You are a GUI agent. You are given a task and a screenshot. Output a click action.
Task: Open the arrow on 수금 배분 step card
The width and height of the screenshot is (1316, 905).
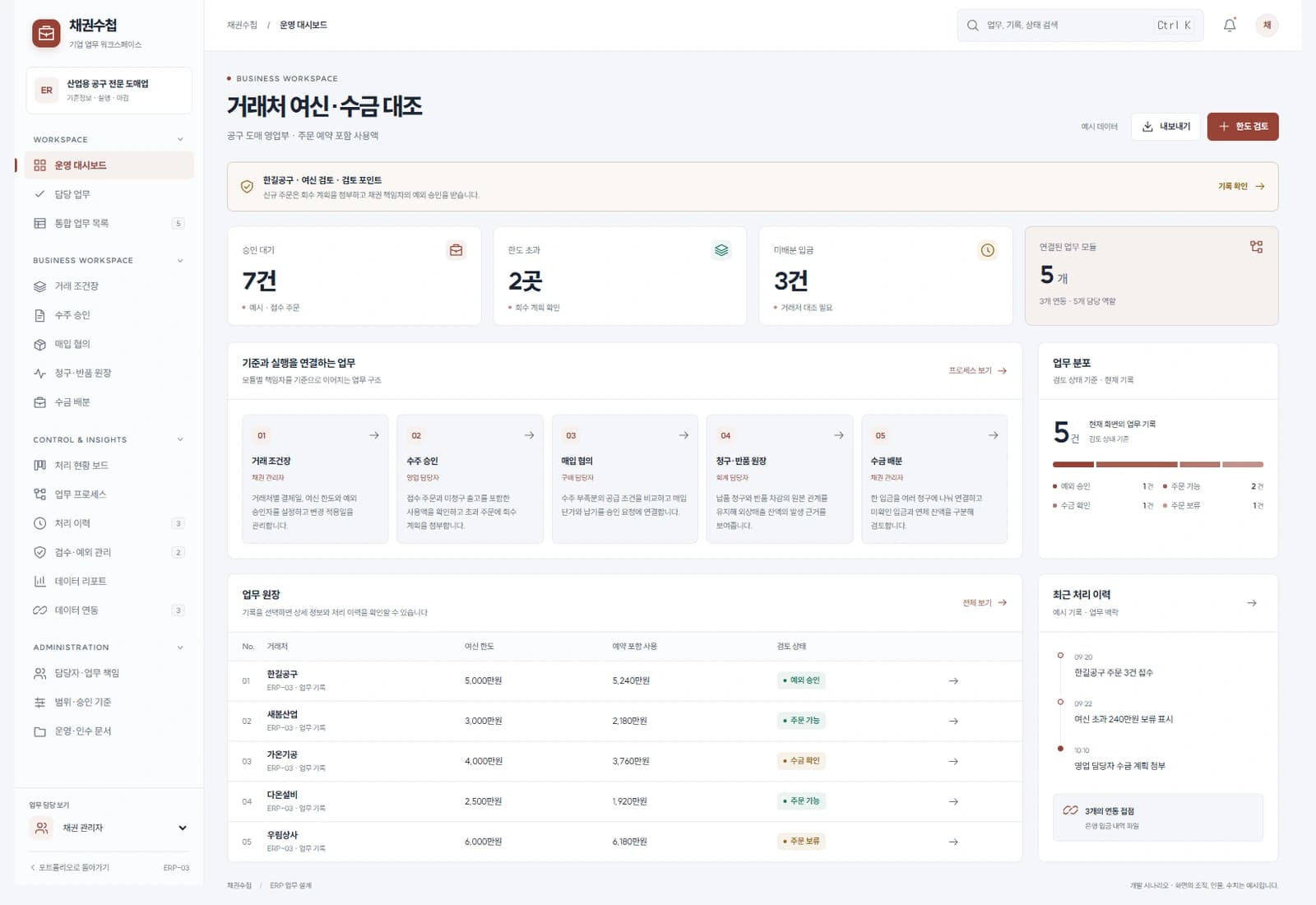coord(993,435)
